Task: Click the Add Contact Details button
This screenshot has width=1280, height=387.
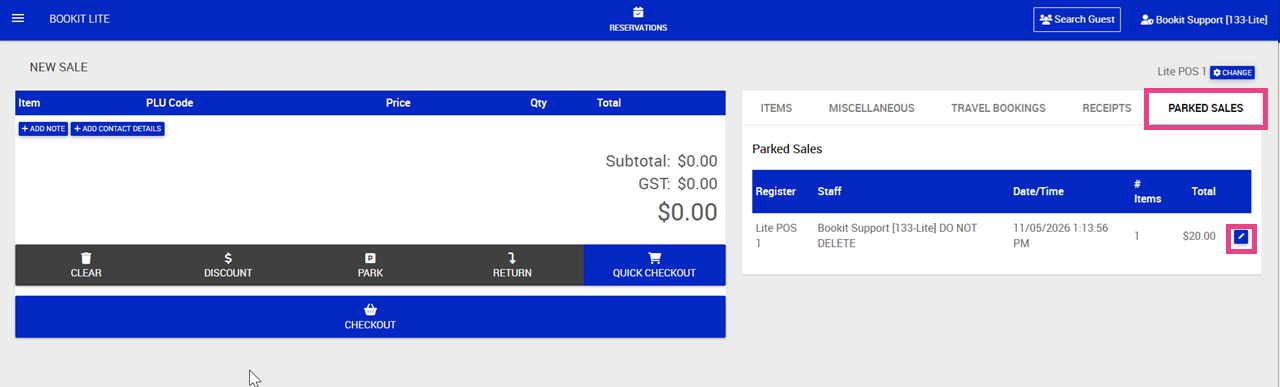Action: point(117,129)
